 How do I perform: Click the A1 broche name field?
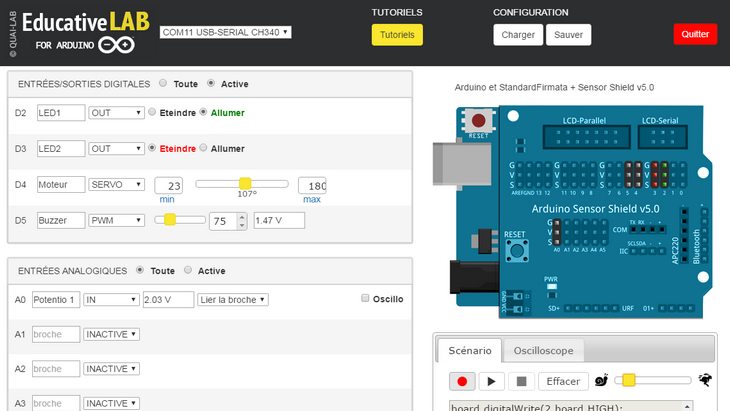point(56,334)
